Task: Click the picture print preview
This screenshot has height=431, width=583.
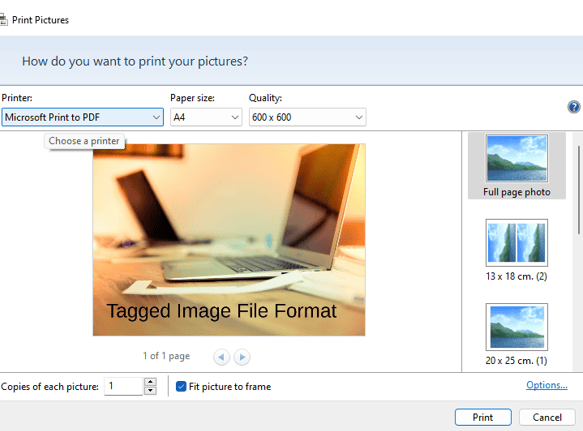Action: 229,240
